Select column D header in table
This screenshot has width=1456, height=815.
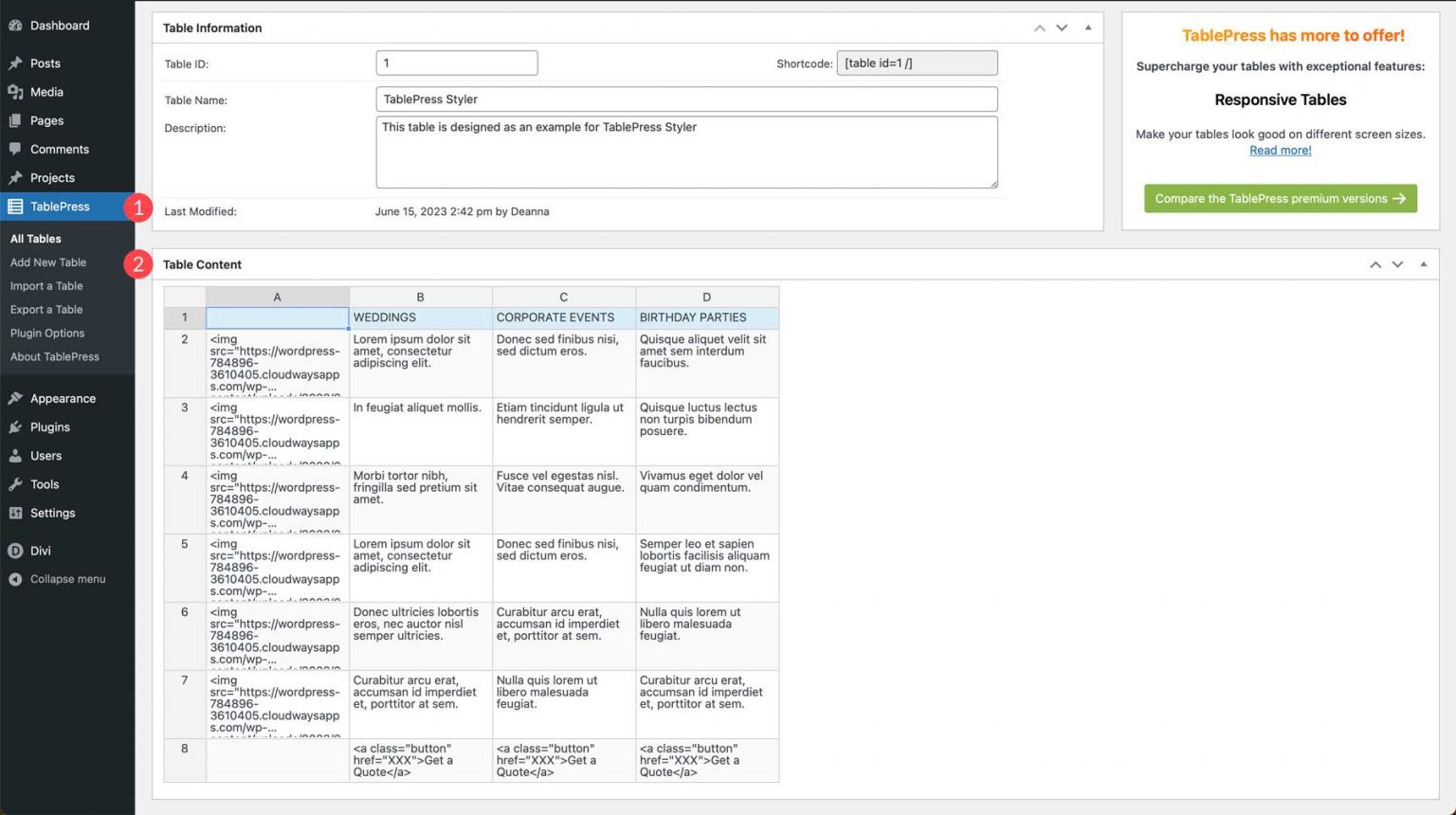click(706, 297)
